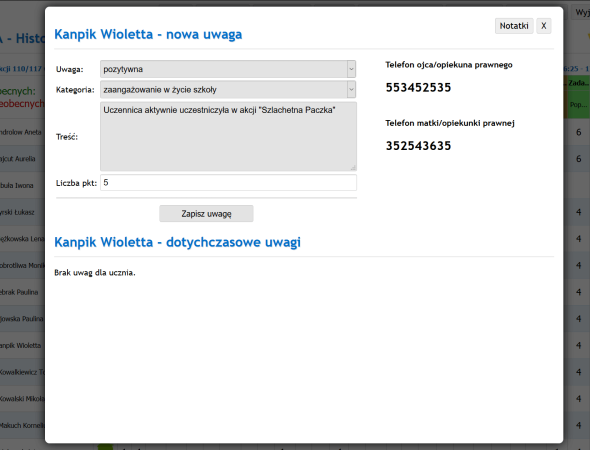
Task: Close the dialog with X button
Action: (544, 26)
